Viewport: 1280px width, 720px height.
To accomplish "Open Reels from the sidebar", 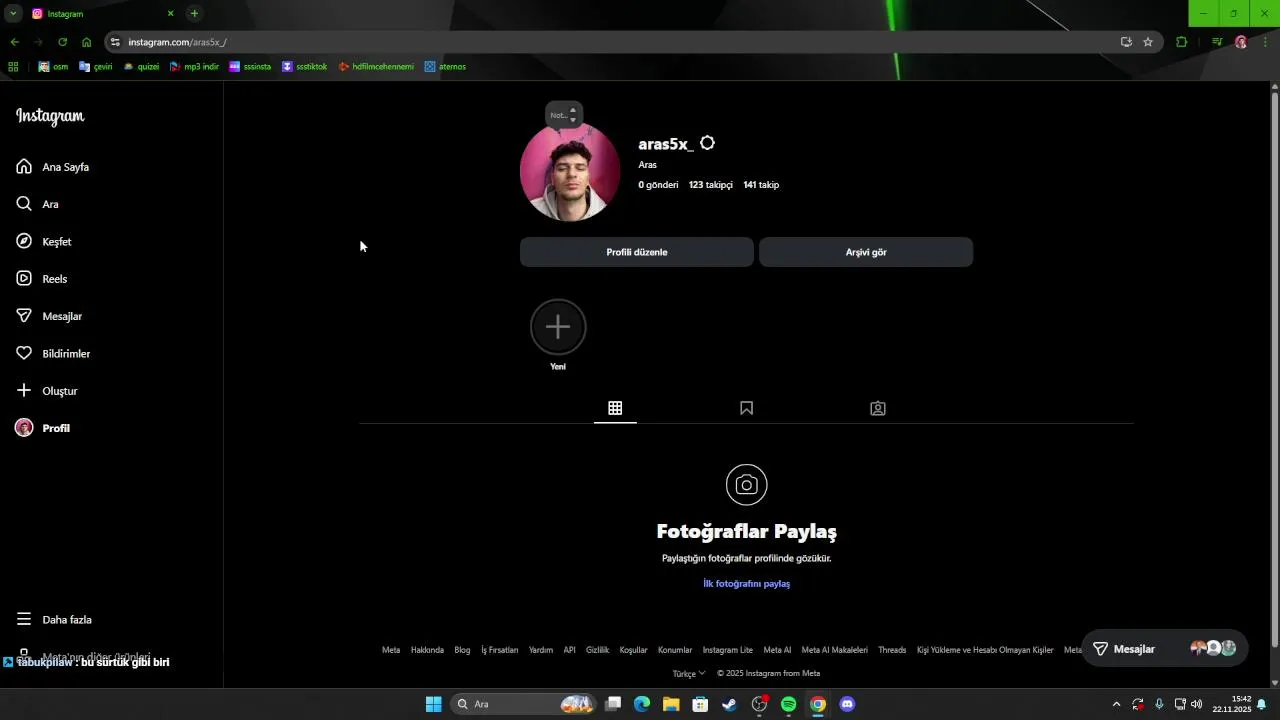I will click(x=42, y=279).
